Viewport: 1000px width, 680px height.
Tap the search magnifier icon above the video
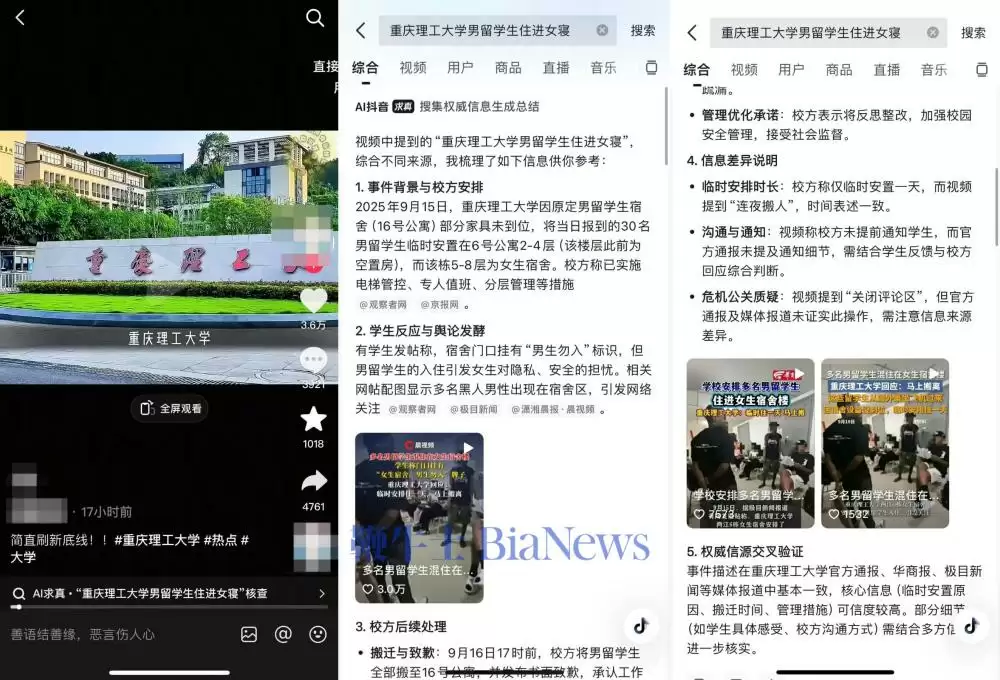point(315,18)
